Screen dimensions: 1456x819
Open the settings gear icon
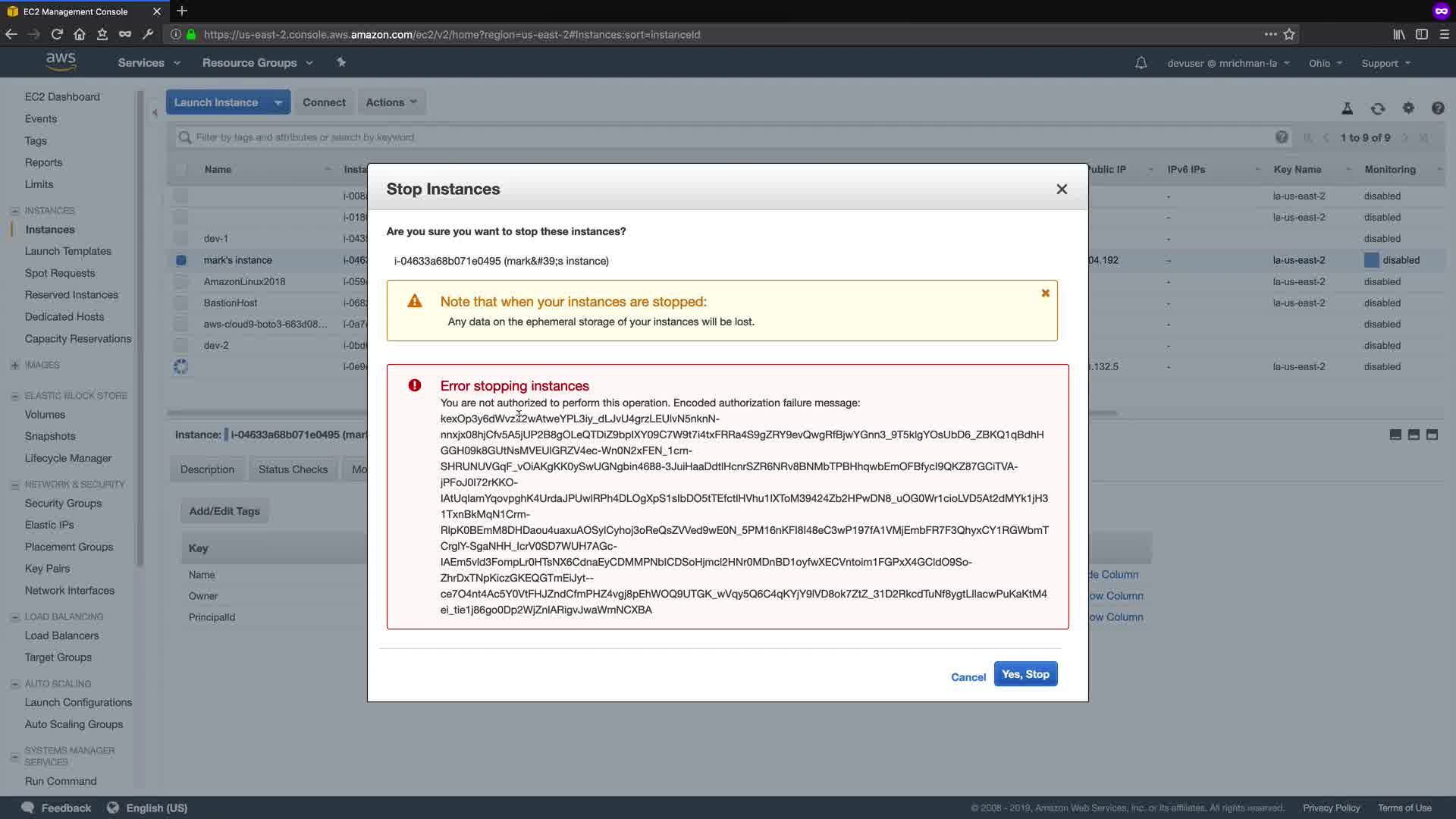point(1408,108)
